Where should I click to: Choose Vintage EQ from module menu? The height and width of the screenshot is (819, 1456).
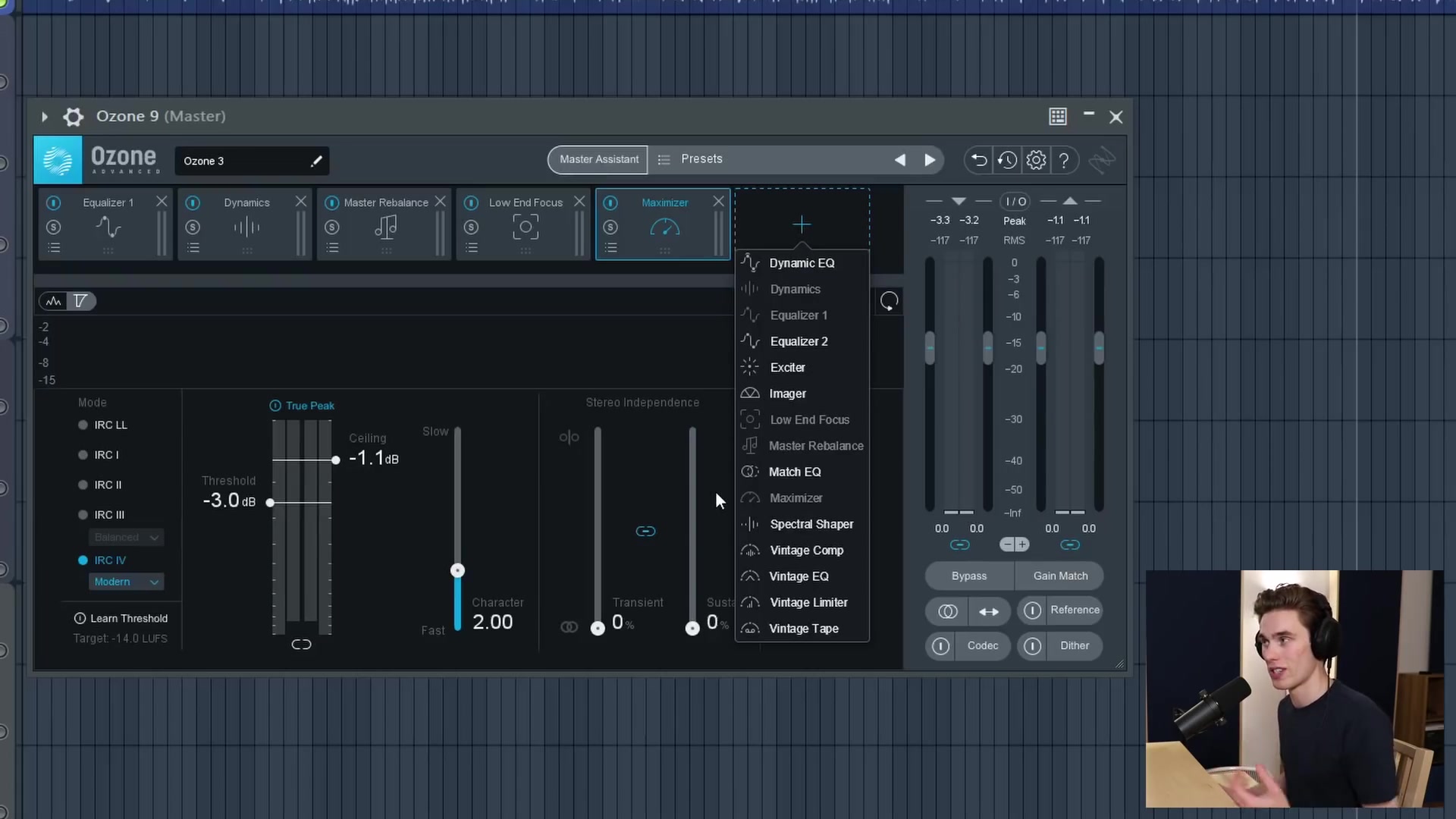pyautogui.click(x=802, y=576)
